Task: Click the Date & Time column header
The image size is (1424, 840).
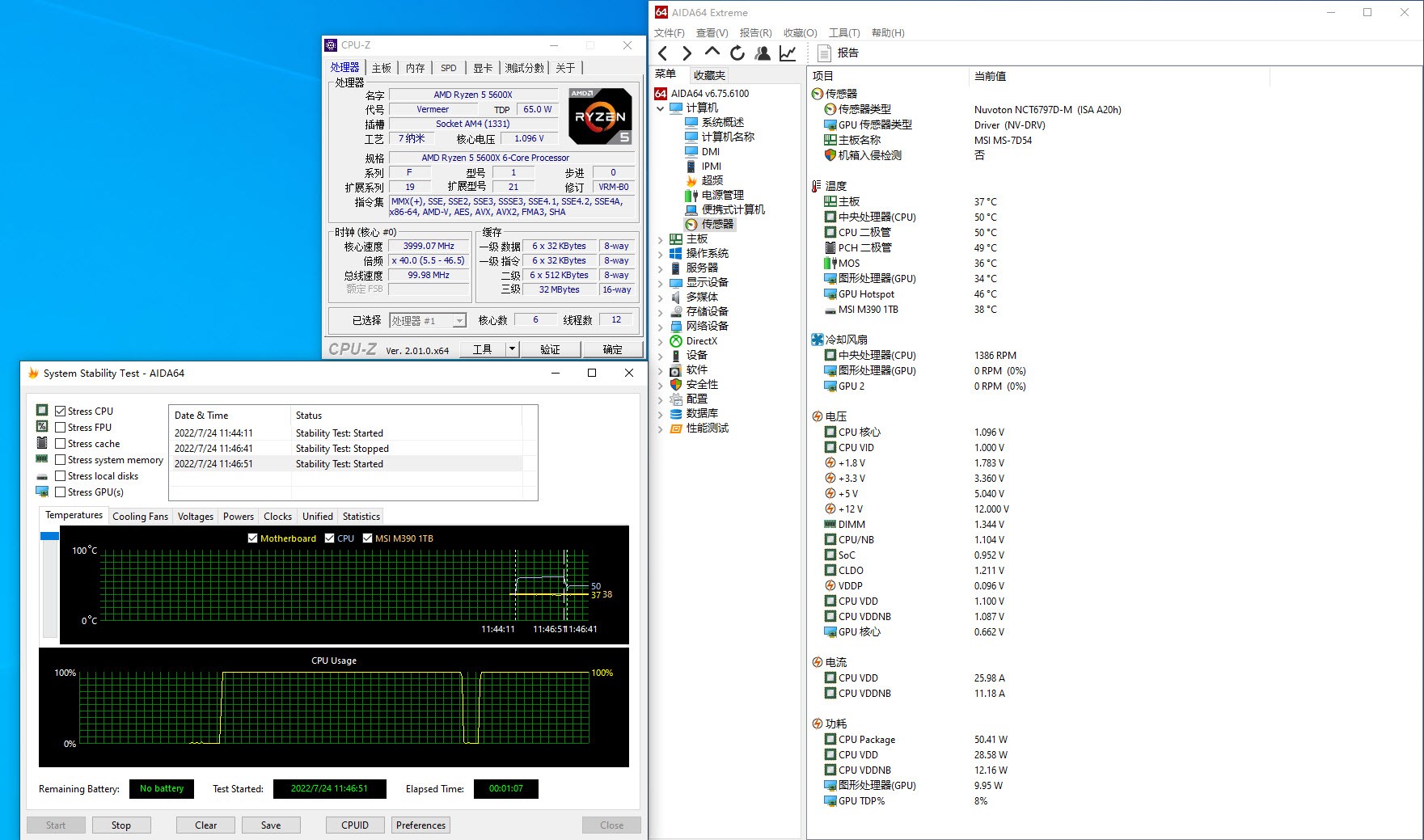Action: [230, 416]
